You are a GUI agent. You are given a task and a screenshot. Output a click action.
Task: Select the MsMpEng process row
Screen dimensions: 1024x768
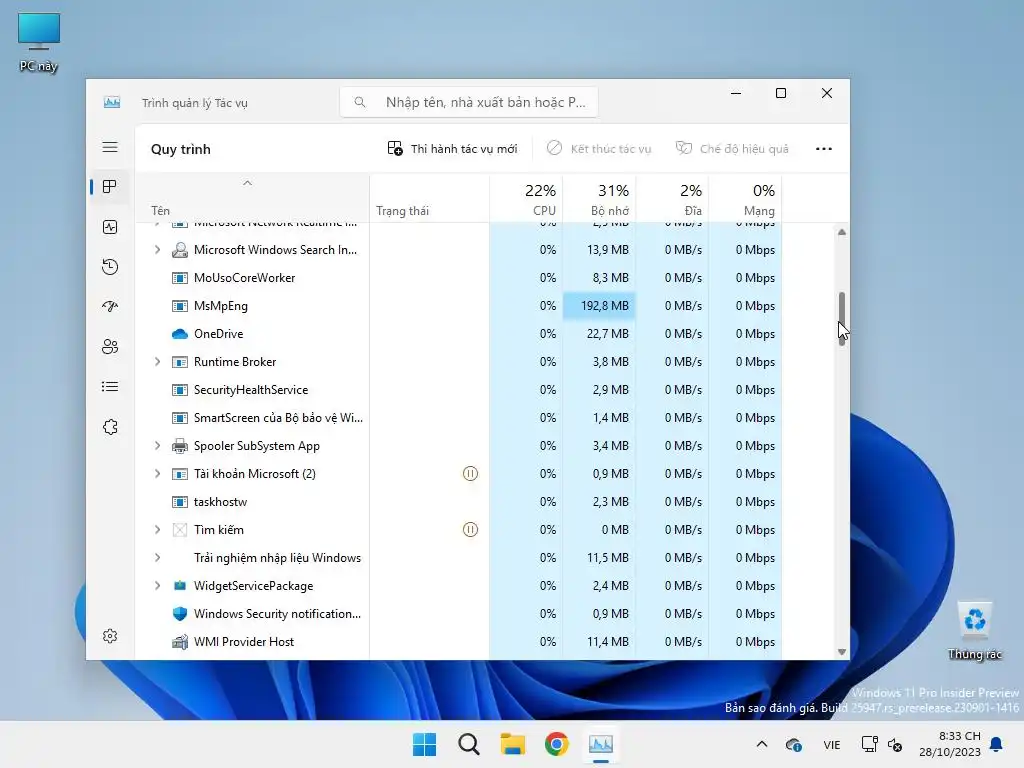click(458, 306)
